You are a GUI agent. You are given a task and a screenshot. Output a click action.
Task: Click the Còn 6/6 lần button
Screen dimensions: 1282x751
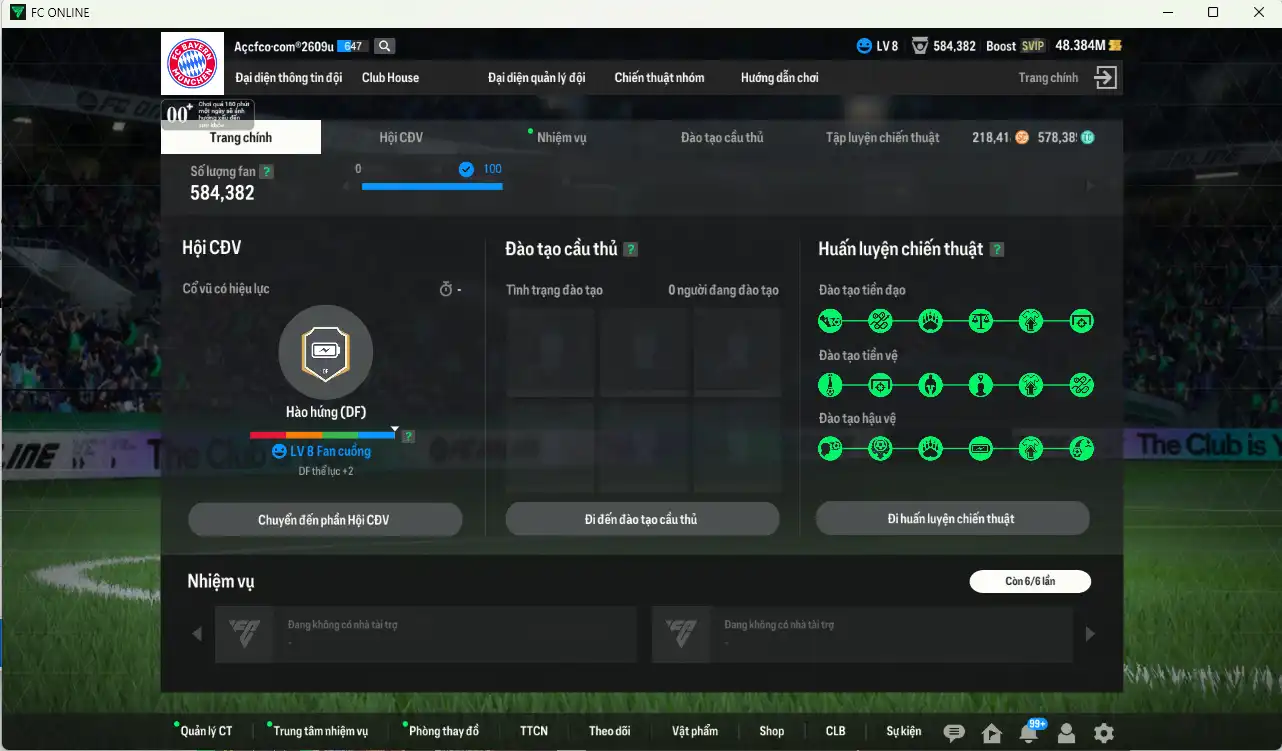[1030, 581]
